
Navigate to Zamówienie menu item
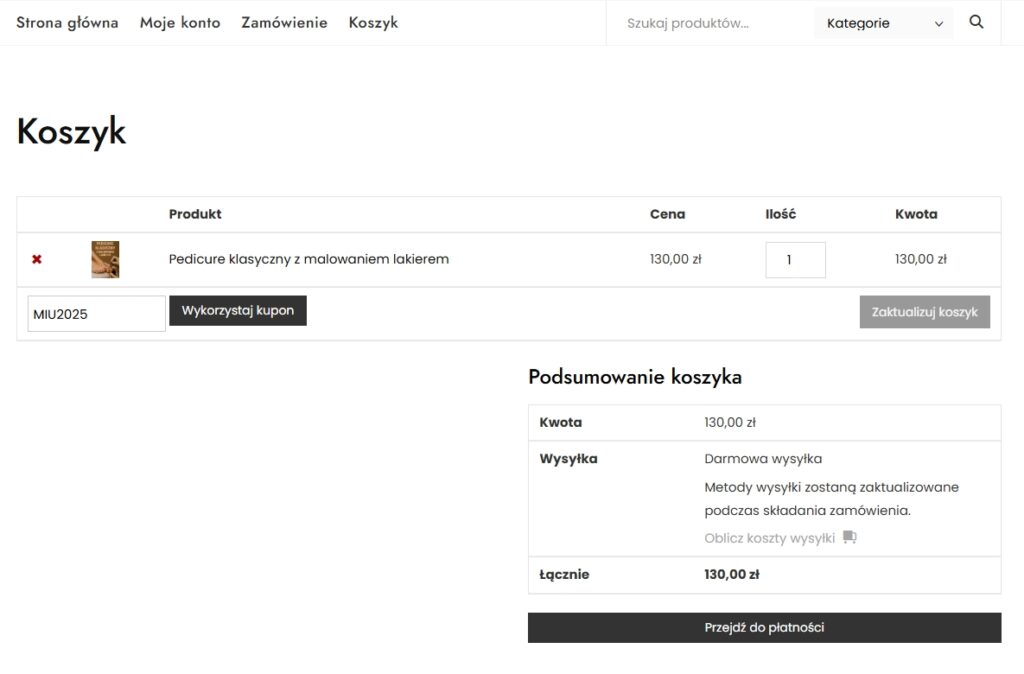(284, 22)
